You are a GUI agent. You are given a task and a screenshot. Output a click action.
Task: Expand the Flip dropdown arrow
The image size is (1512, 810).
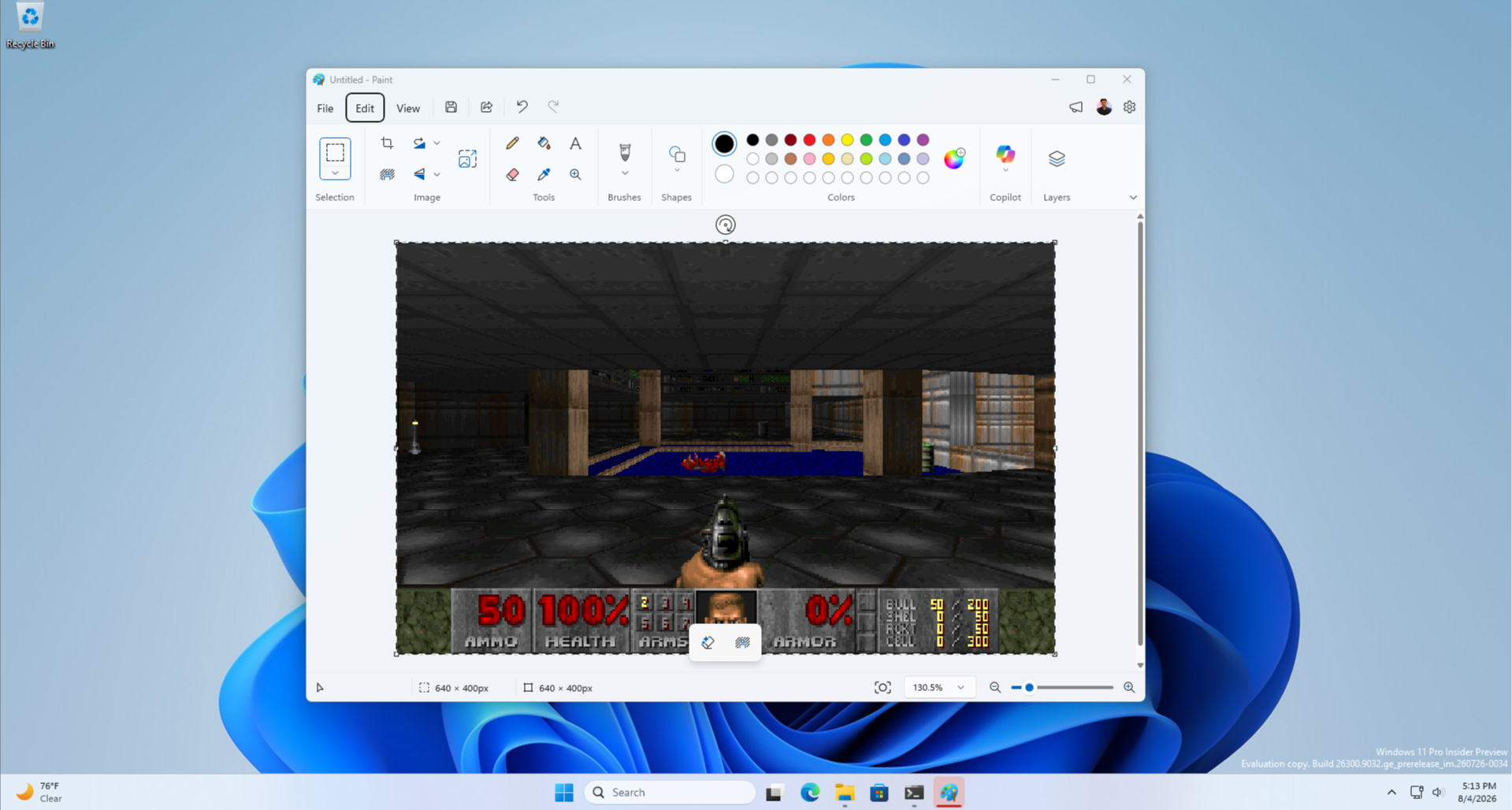pos(437,174)
